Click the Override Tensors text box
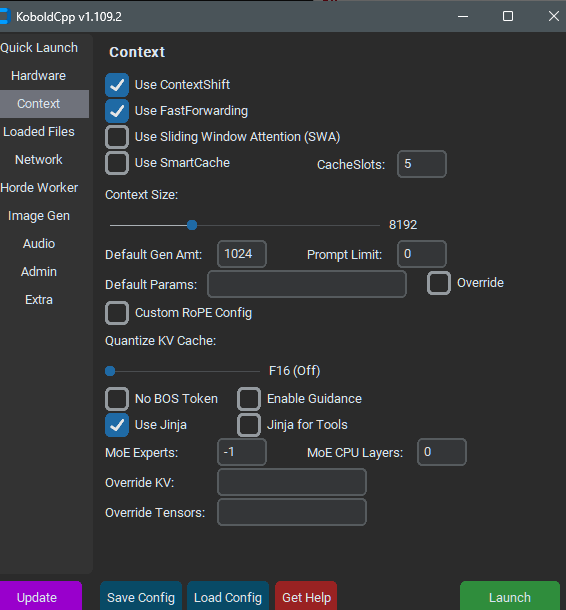The image size is (566, 610). click(x=292, y=512)
